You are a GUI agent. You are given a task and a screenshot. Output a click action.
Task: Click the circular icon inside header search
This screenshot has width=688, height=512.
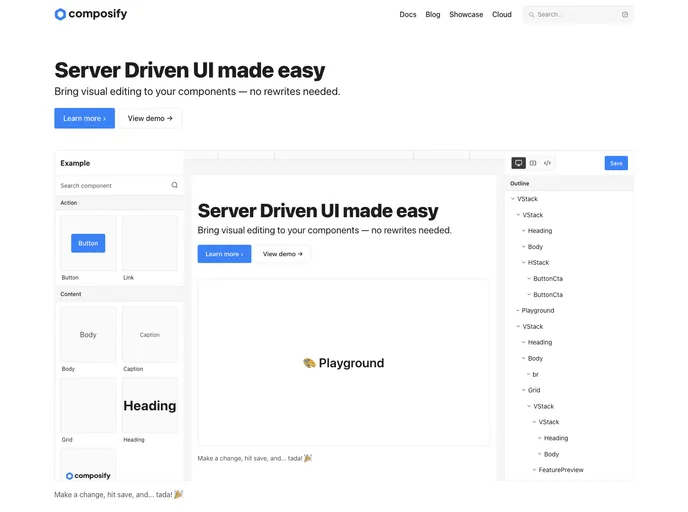pyautogui.click(x=624, y=14)
